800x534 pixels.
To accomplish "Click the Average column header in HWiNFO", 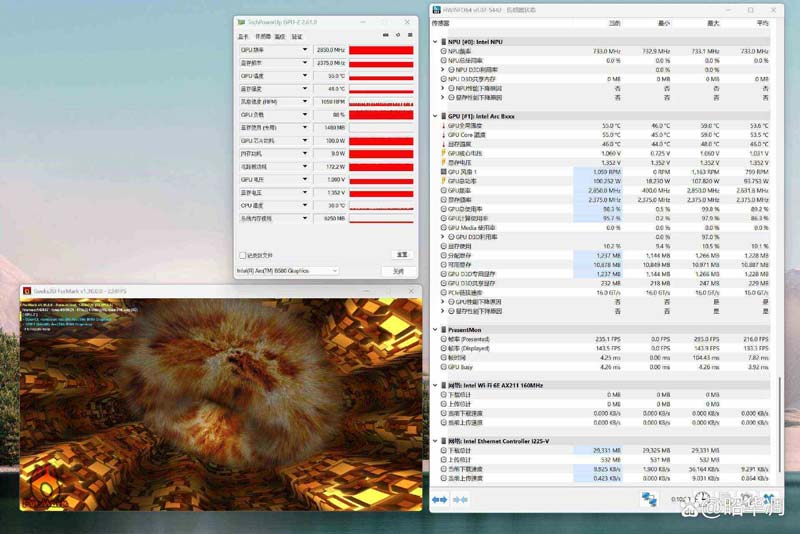I will coord(762,23).
